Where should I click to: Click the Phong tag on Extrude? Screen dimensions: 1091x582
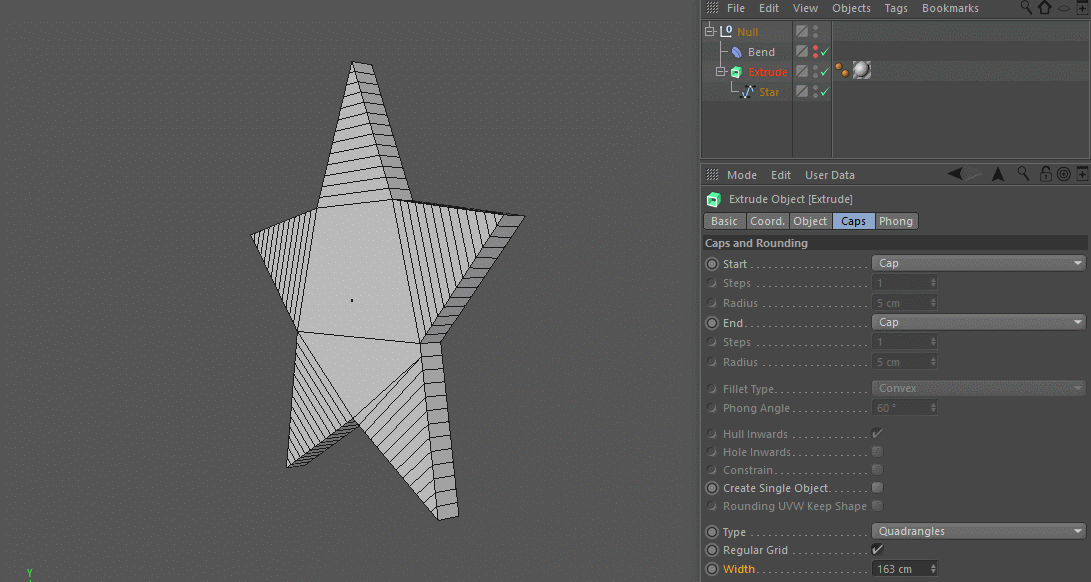(x=840, y=71)
